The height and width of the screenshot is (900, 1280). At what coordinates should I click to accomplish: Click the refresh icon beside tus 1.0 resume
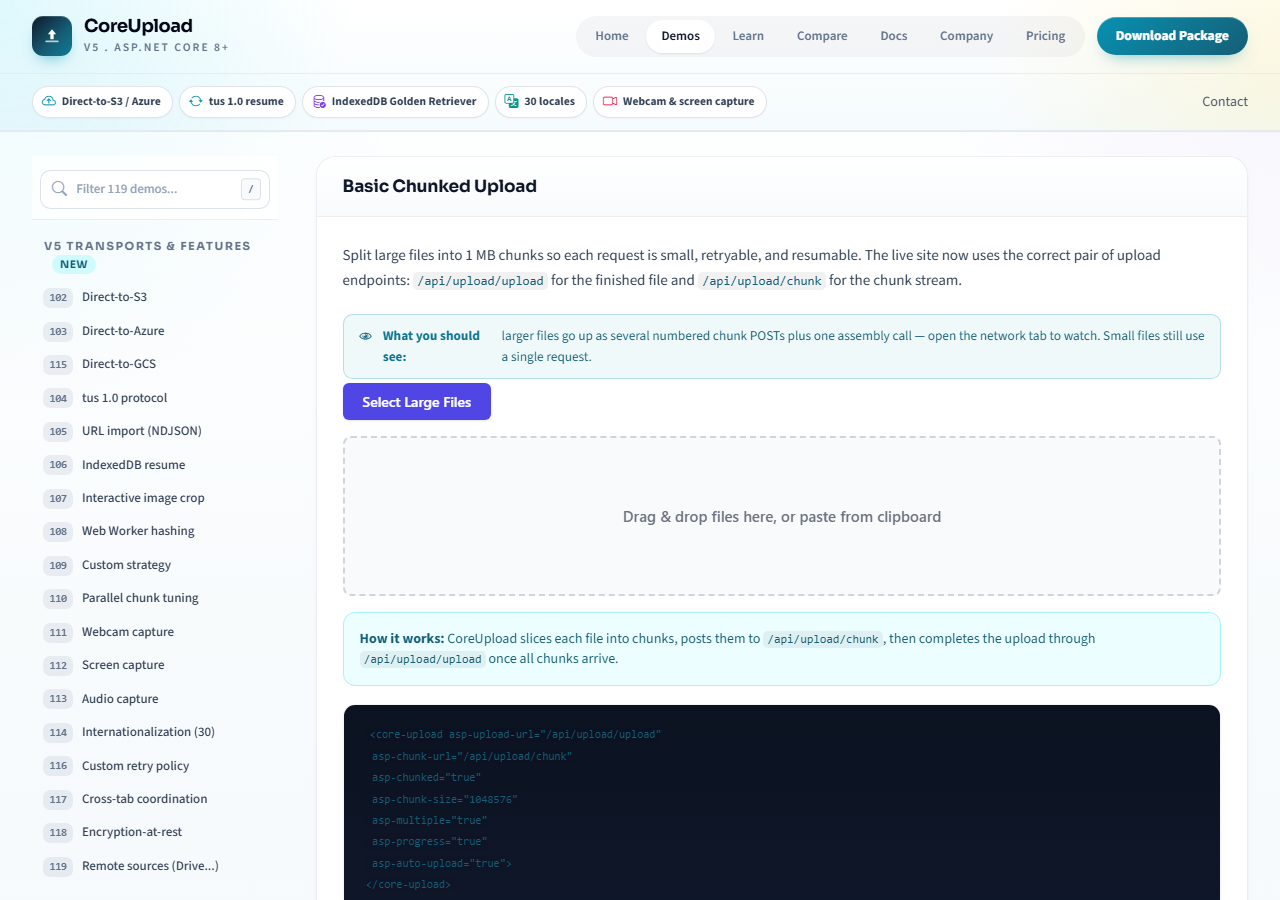tap(196, 101)
